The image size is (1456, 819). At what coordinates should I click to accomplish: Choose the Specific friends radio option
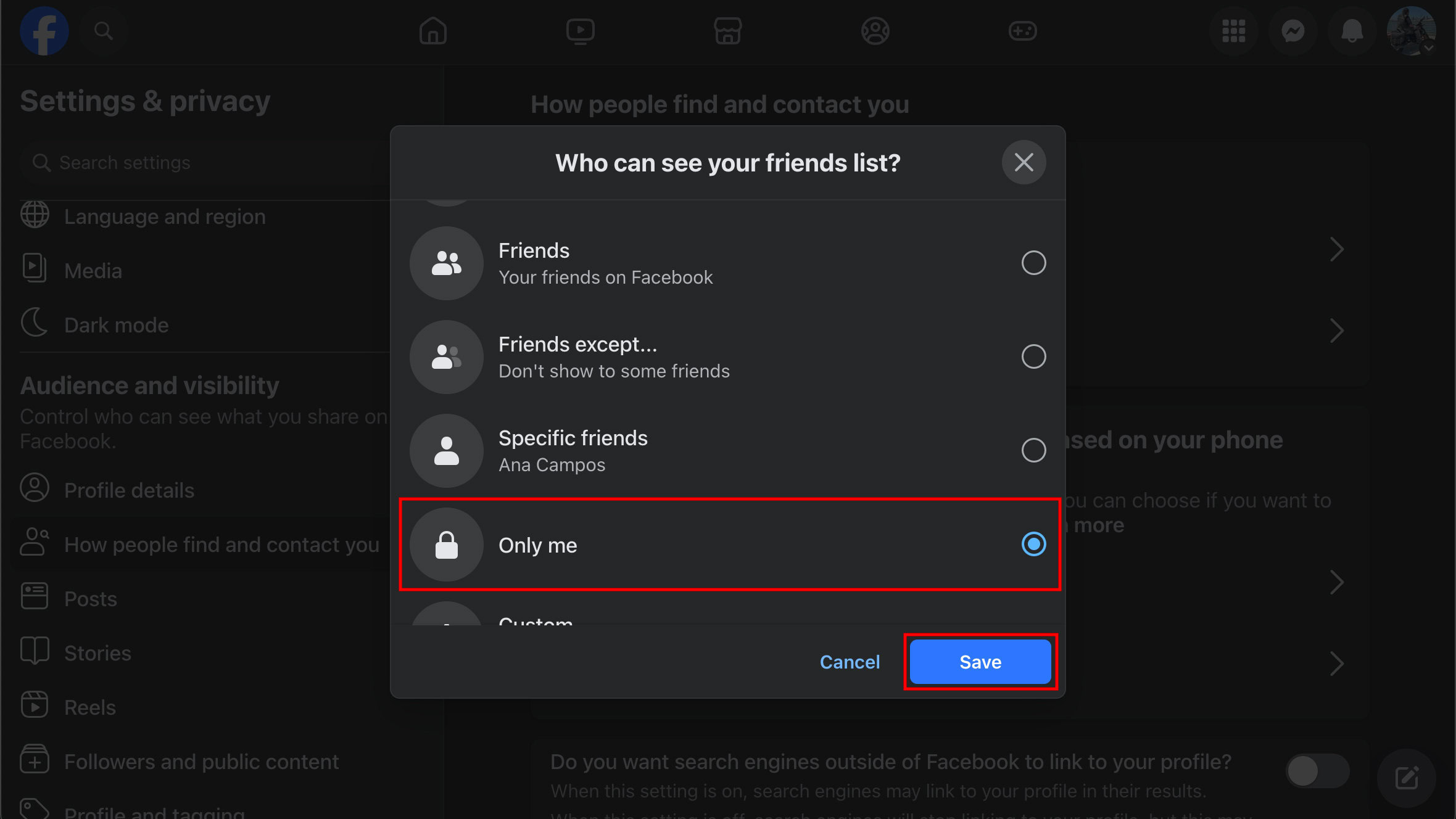click(1033, 451)
